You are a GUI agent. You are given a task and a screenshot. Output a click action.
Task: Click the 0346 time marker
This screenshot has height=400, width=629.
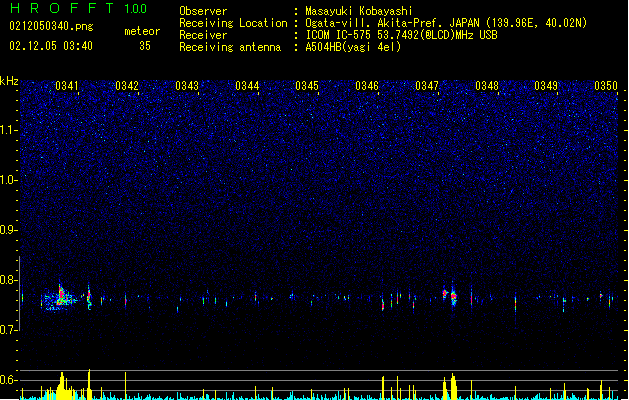(367, 86)
